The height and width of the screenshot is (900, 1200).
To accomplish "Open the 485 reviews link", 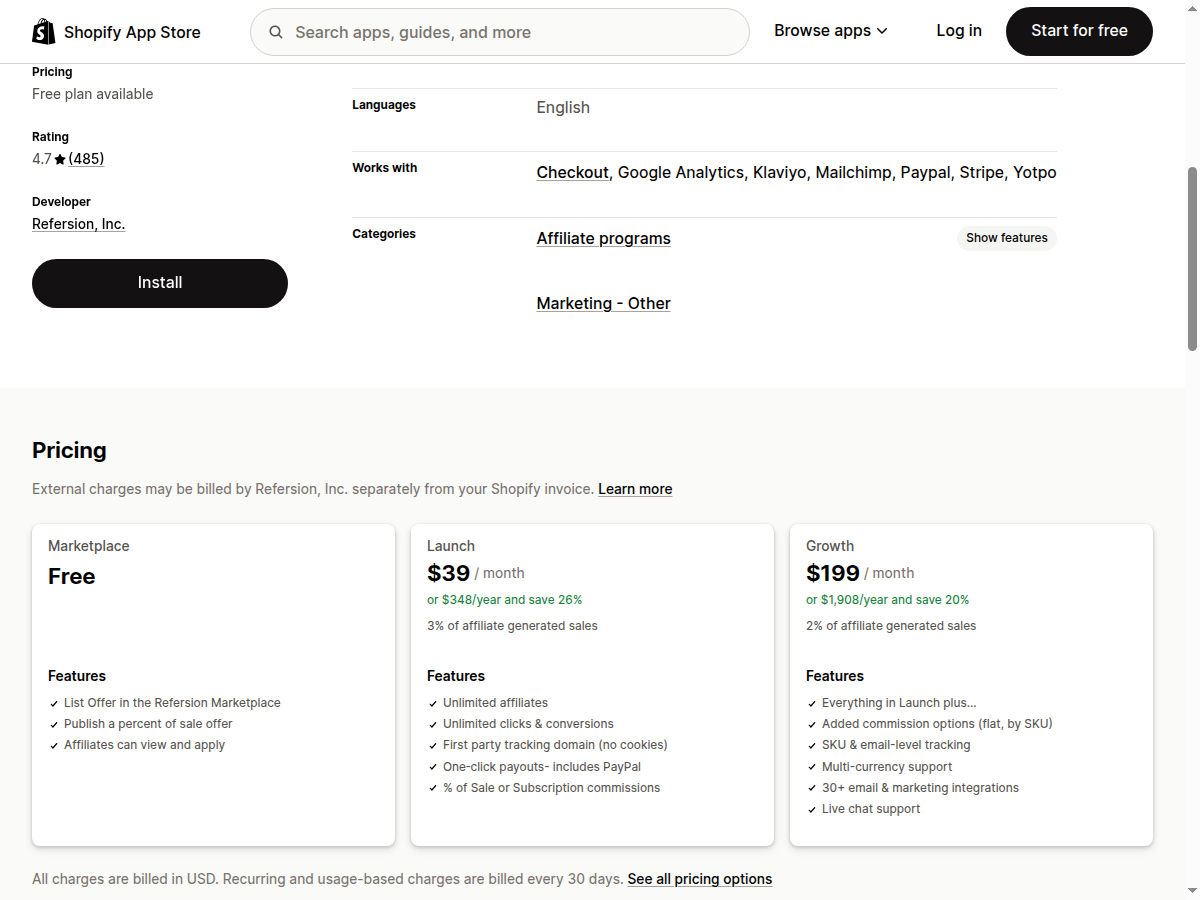I will tap(86, 159).
